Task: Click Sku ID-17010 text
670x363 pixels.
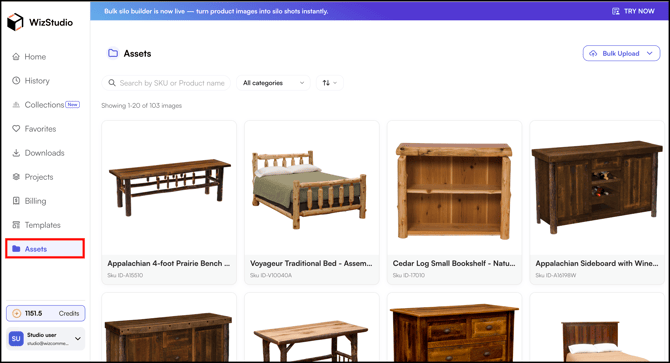Action: pyautogui.click(x=409, y=275)
